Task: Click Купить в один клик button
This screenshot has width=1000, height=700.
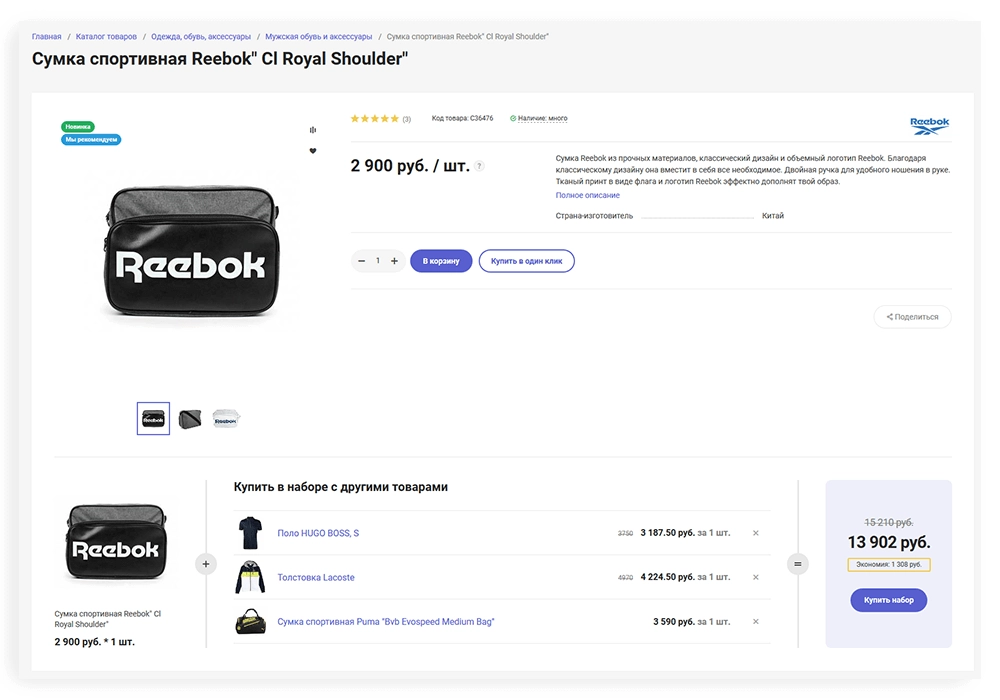Action: tap(526, 261)
